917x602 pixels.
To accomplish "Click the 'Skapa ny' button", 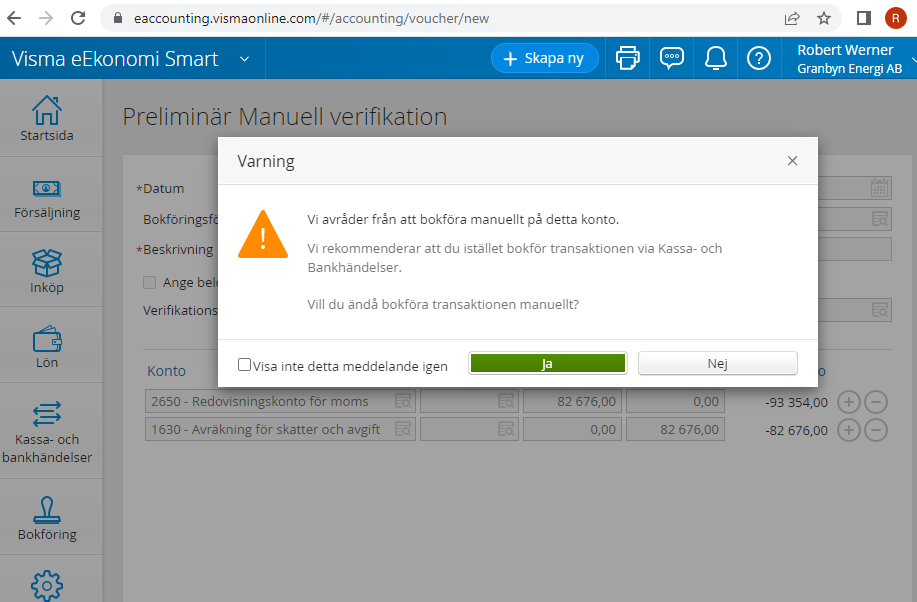I will pyautogui.click(x=544, y=58).
